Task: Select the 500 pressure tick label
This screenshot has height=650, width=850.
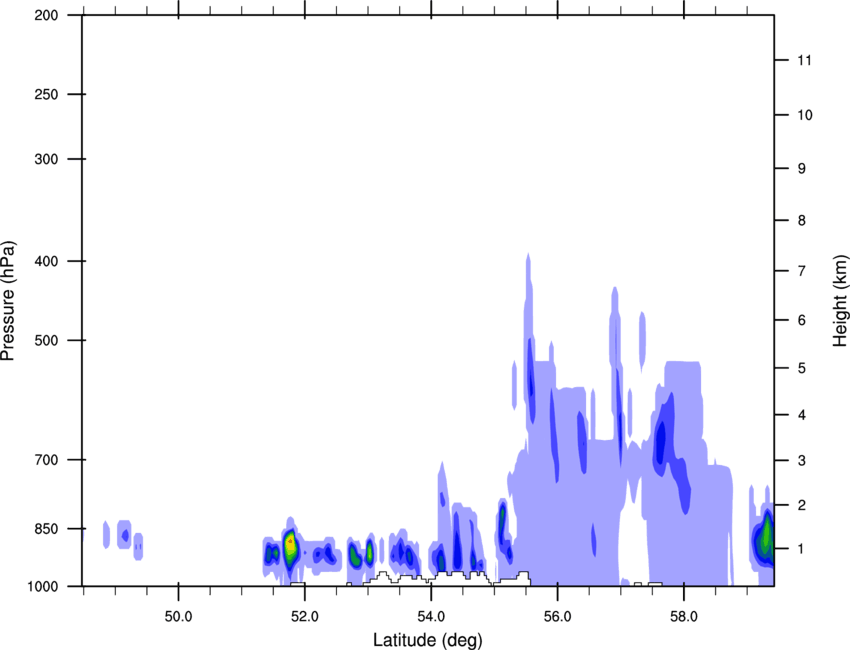Action: point(46,340)
